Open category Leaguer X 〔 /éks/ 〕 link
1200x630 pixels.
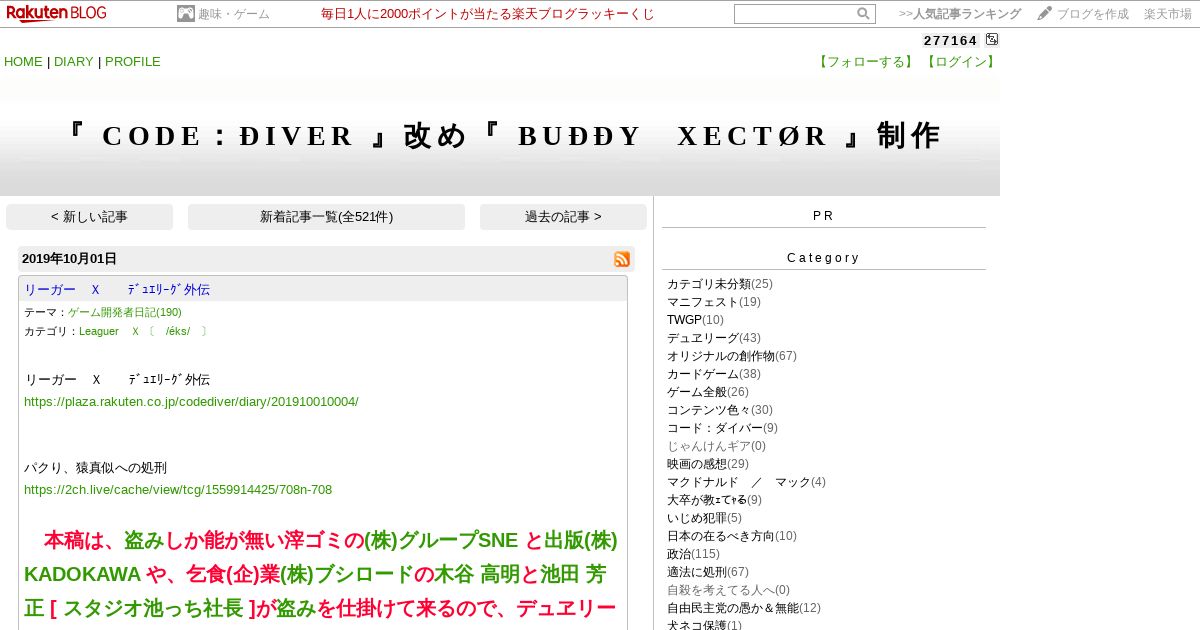pos(144,331)
